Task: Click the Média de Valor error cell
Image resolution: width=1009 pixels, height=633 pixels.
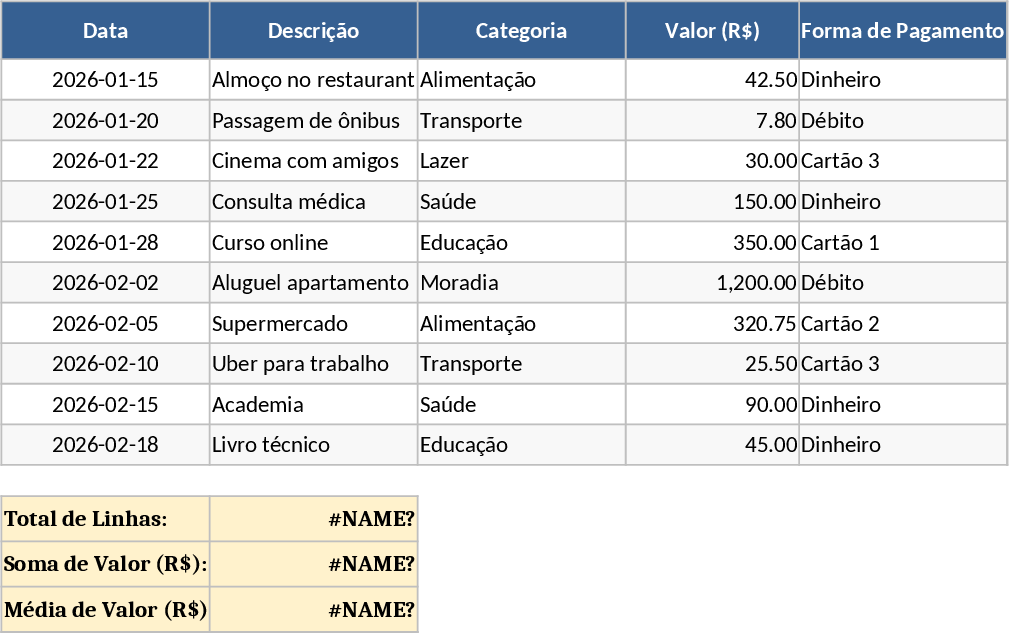Action: point(313,610)
